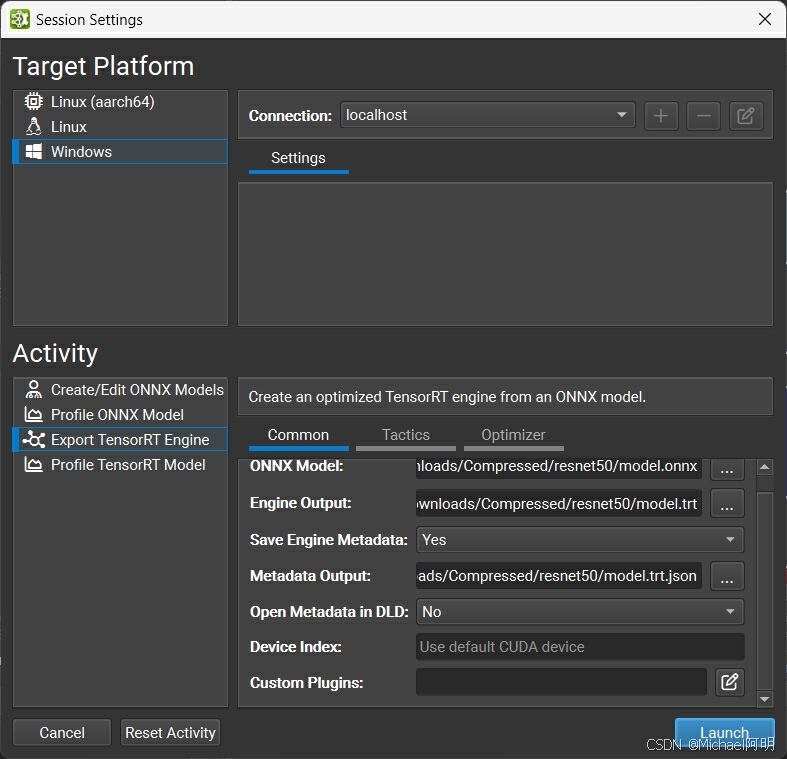787x759 pixels.
Task: Click the Engine Output path field
Action: pos(559,503)
